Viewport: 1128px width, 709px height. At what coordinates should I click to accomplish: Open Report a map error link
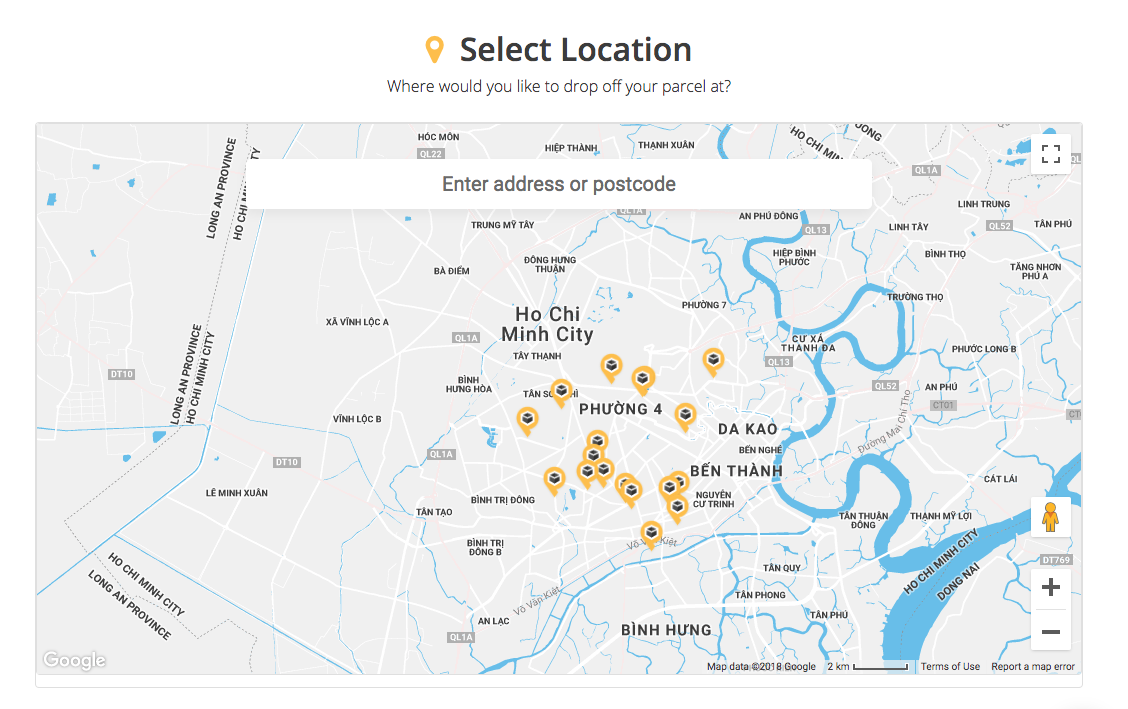coord(1033,667)
